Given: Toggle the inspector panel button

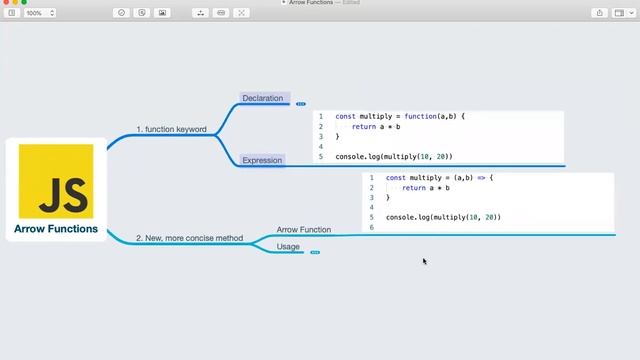Looking at the screenshot, I should [619, 13].
